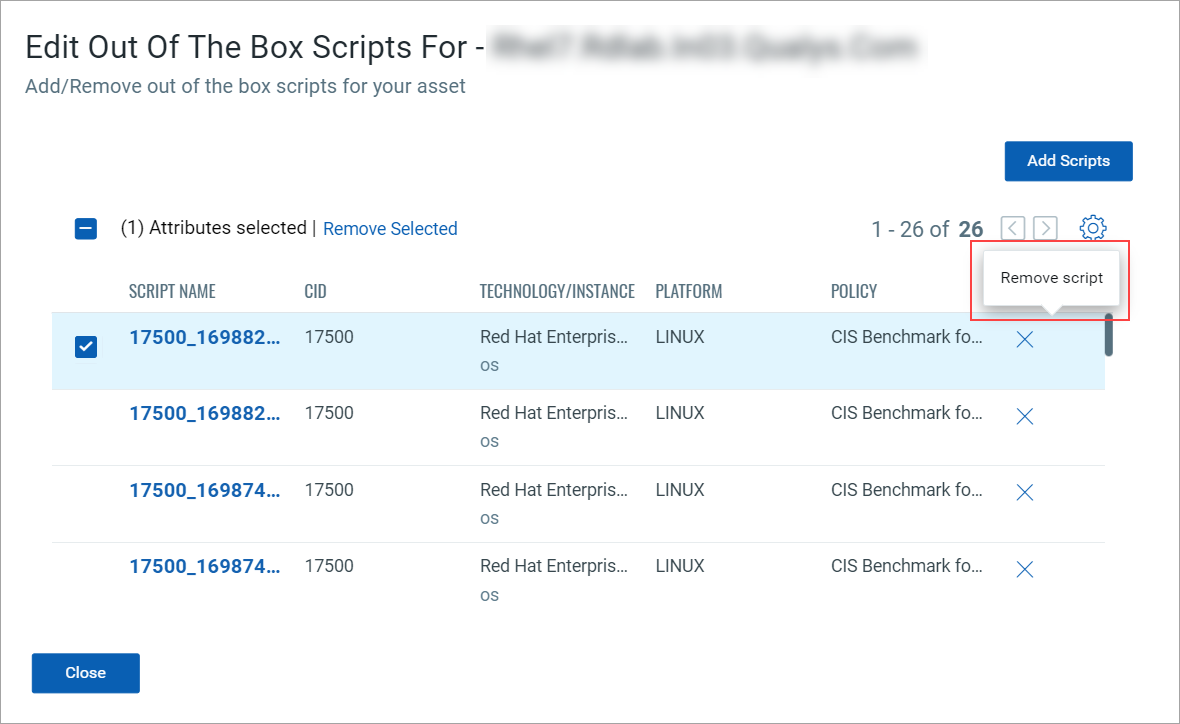Open fourth script name link
The width and height of the screenshot is (1180, 724).
204,566
